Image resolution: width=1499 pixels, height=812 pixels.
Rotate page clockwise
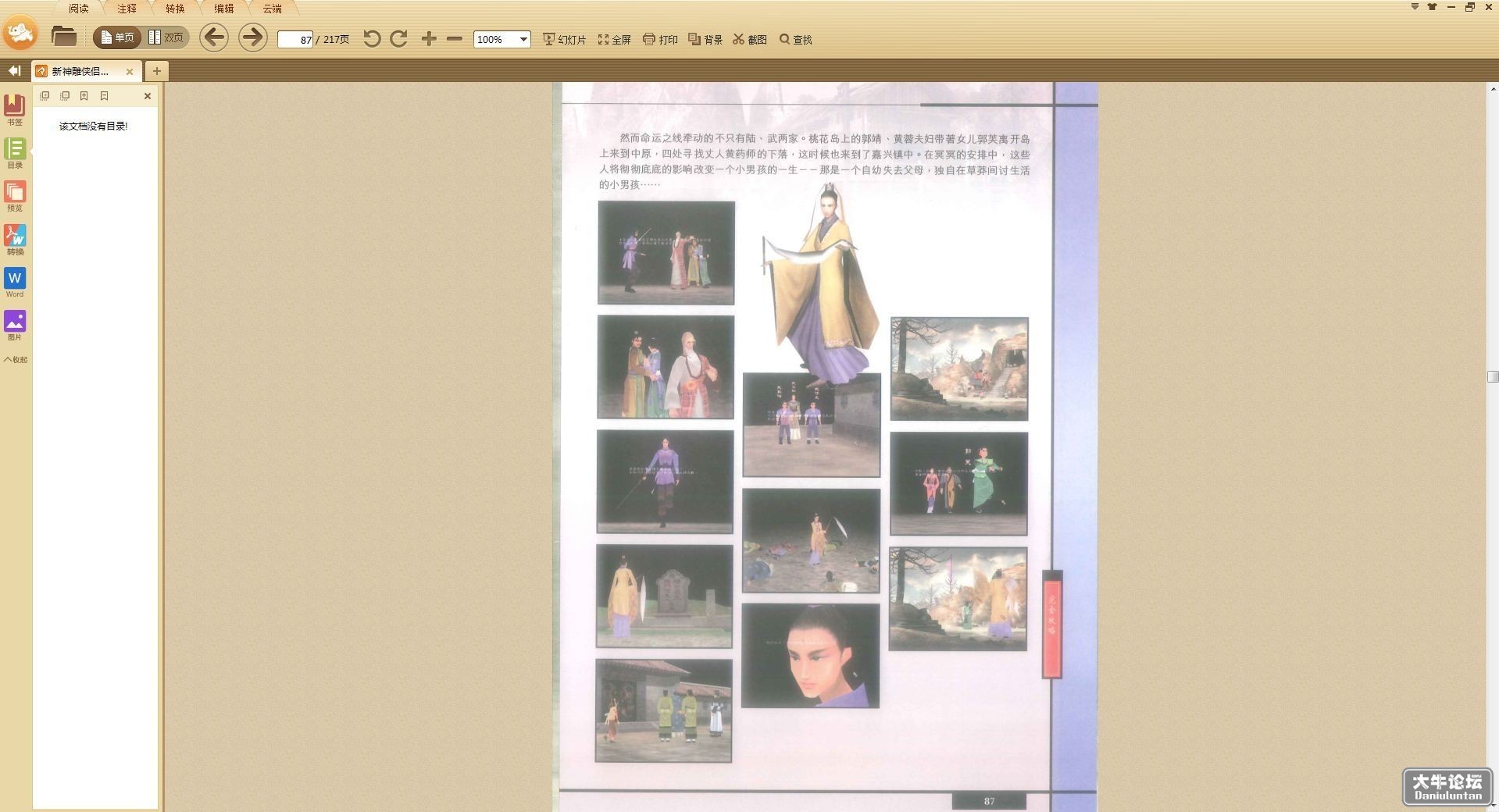(398, 39)
